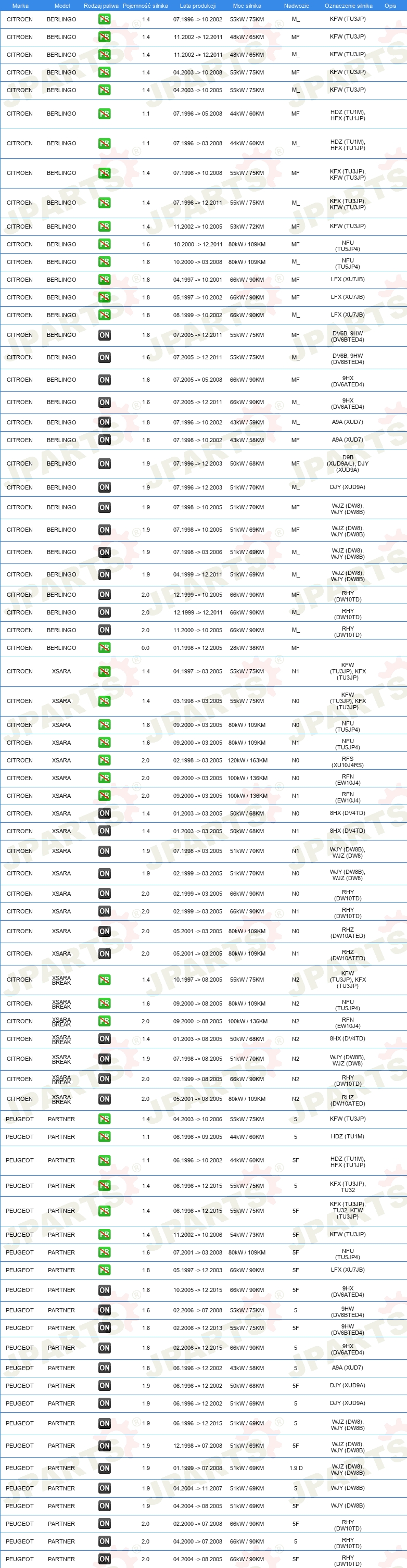Click ON icon in Partner 10.2005 -> 12.2015 row
Image resolution: width=407 pixels, height=1568 pixels.
coord(105,1290)
